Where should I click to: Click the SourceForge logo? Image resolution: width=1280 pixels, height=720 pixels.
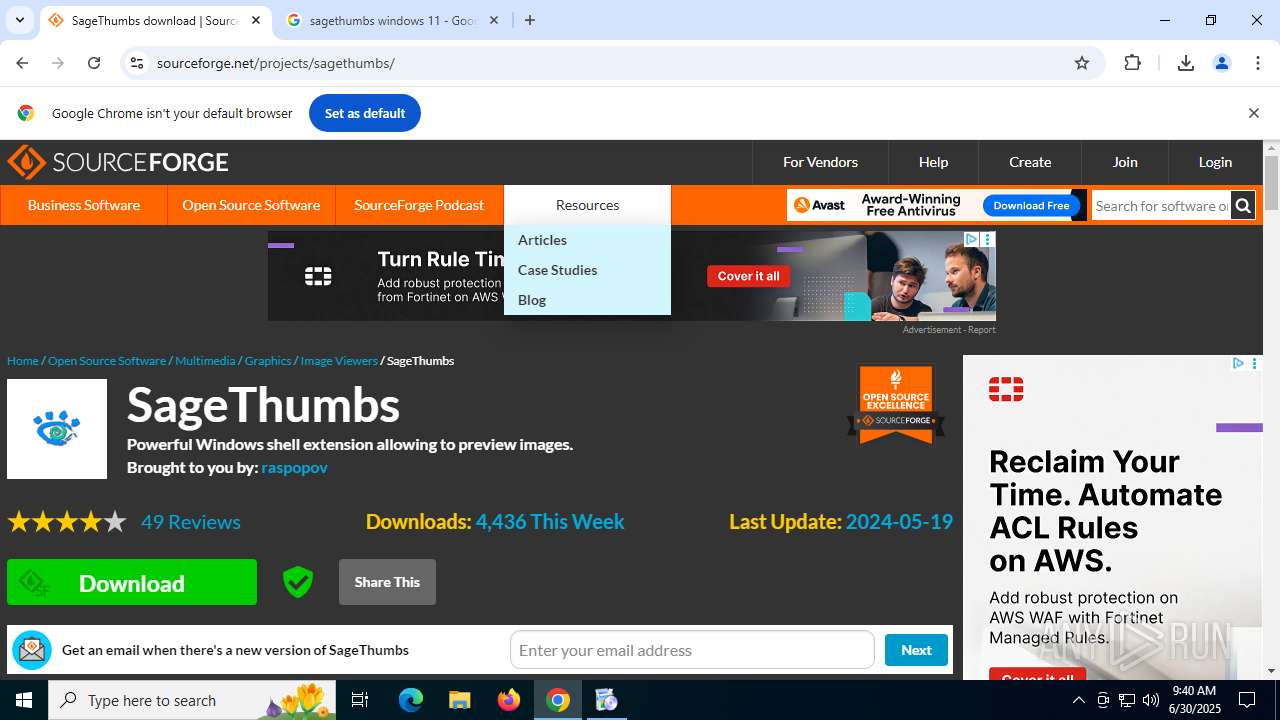pyautogui.click(x=118, y=162)
